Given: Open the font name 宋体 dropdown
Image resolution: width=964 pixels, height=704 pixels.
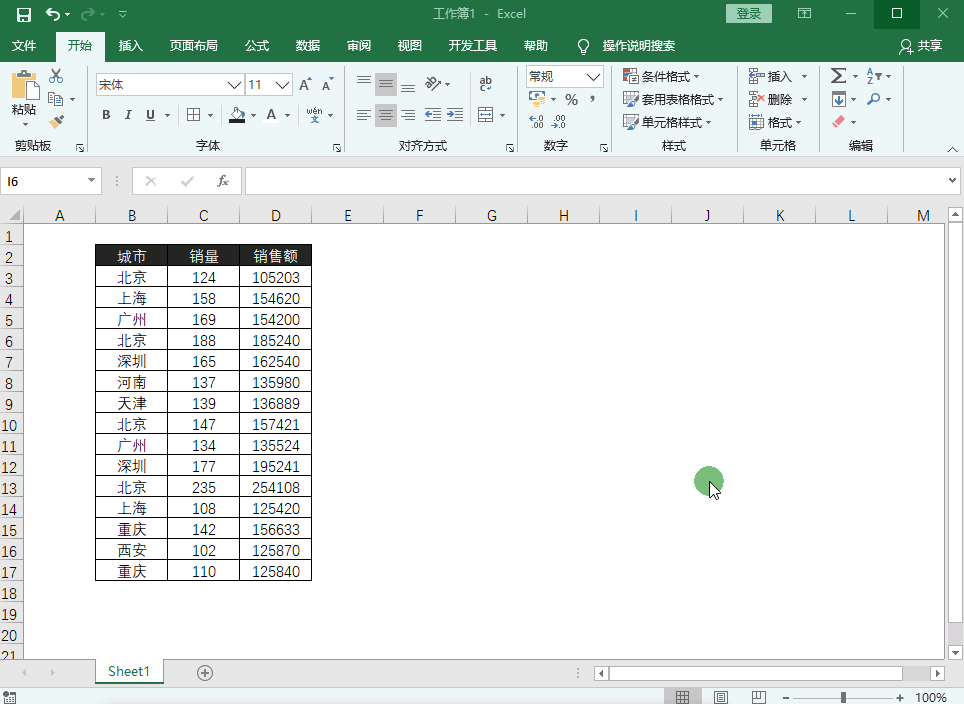Looking at the screenshot, I should (x=235, y=85).
